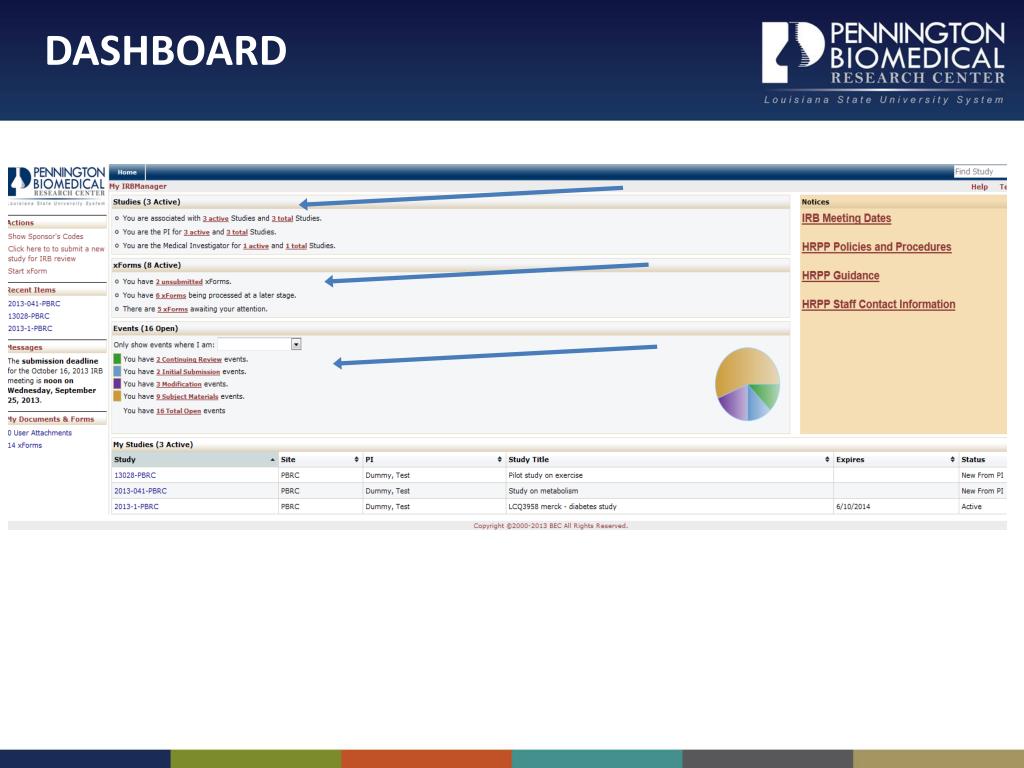Click green Continuing Review color square

point(118,359)
